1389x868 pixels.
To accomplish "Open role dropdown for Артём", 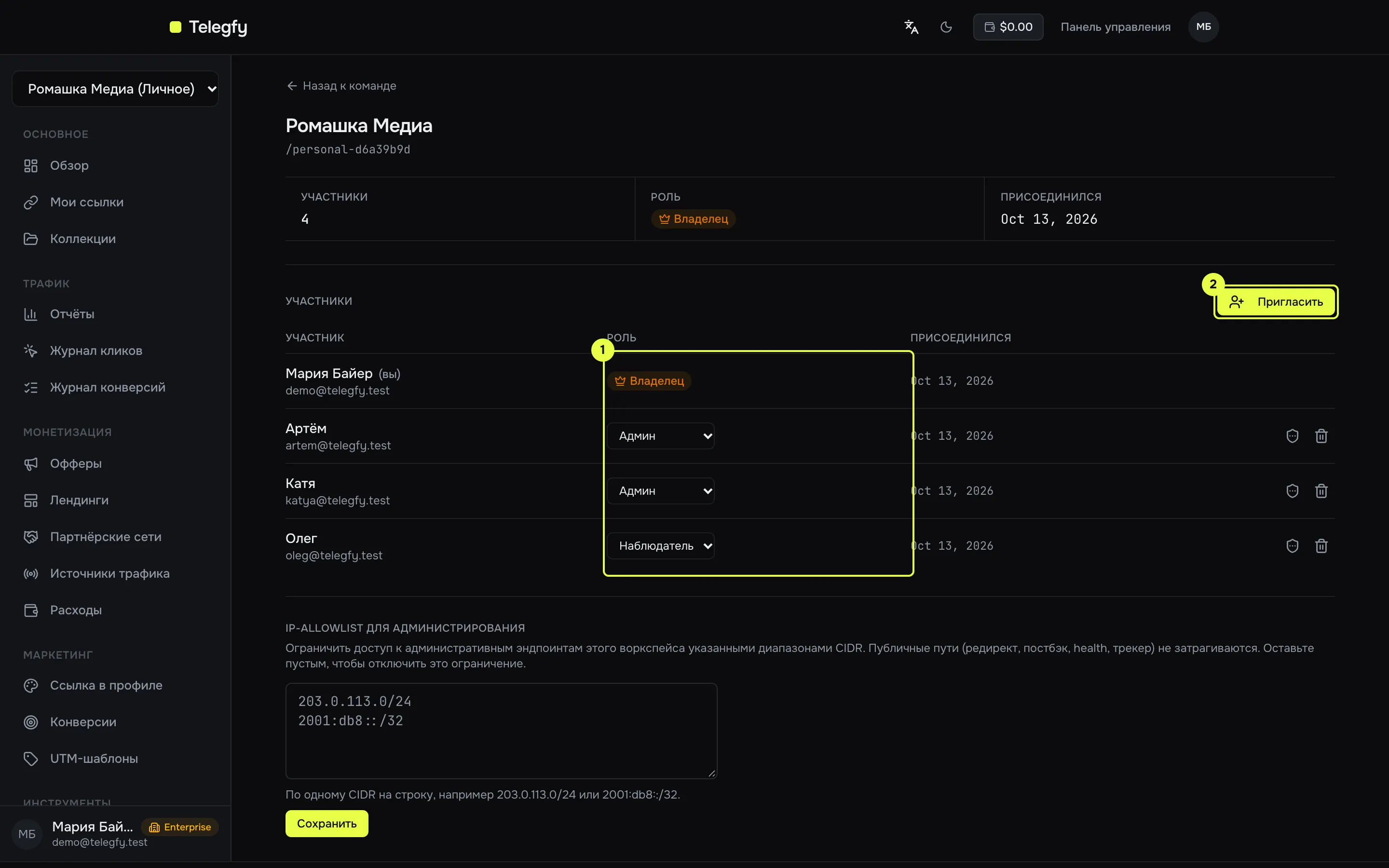I will [x=661, y=436].
